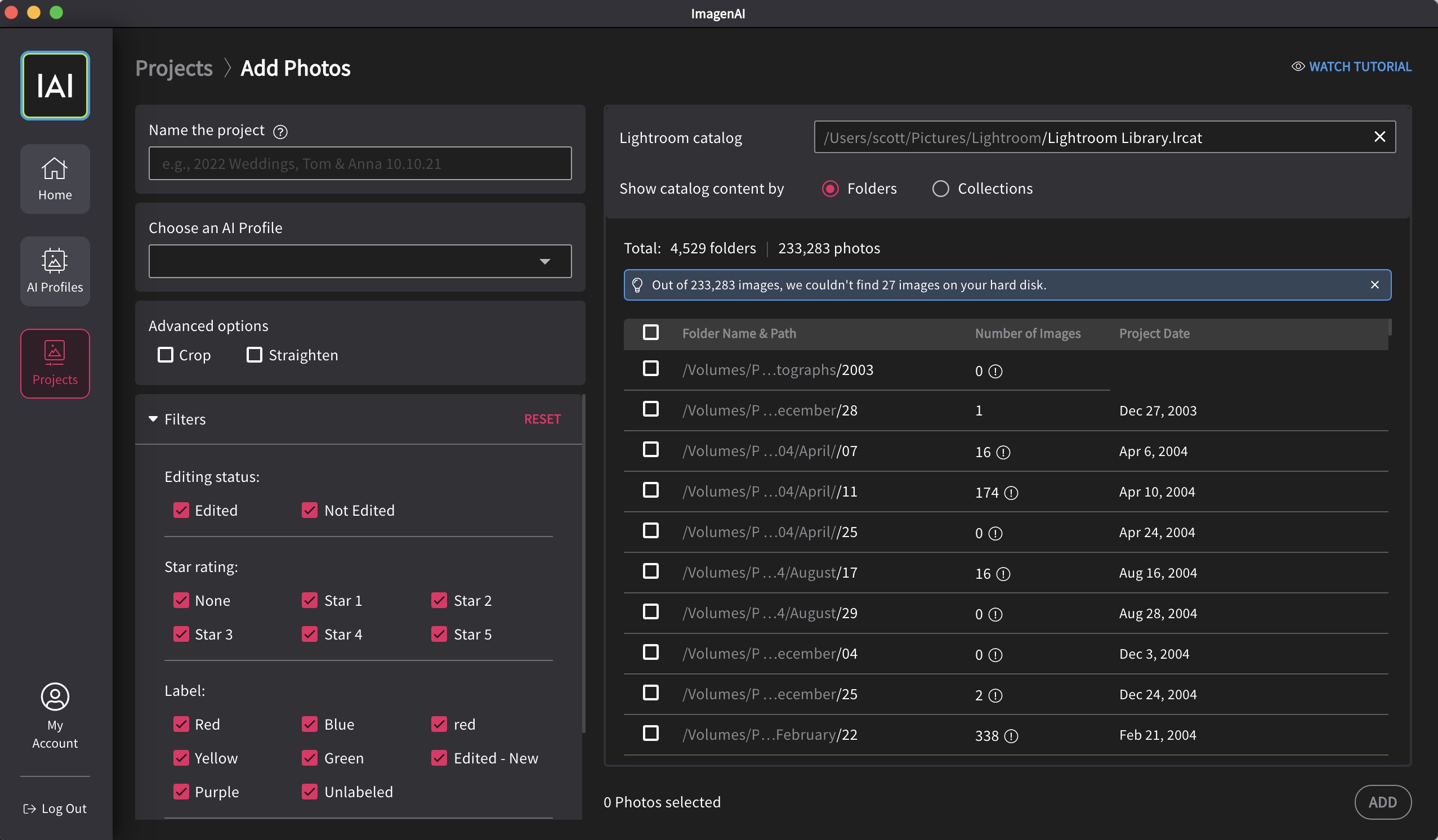1438x840 pixels.
Task: Enable Straighten advanced option
Action: click(253, 354)
